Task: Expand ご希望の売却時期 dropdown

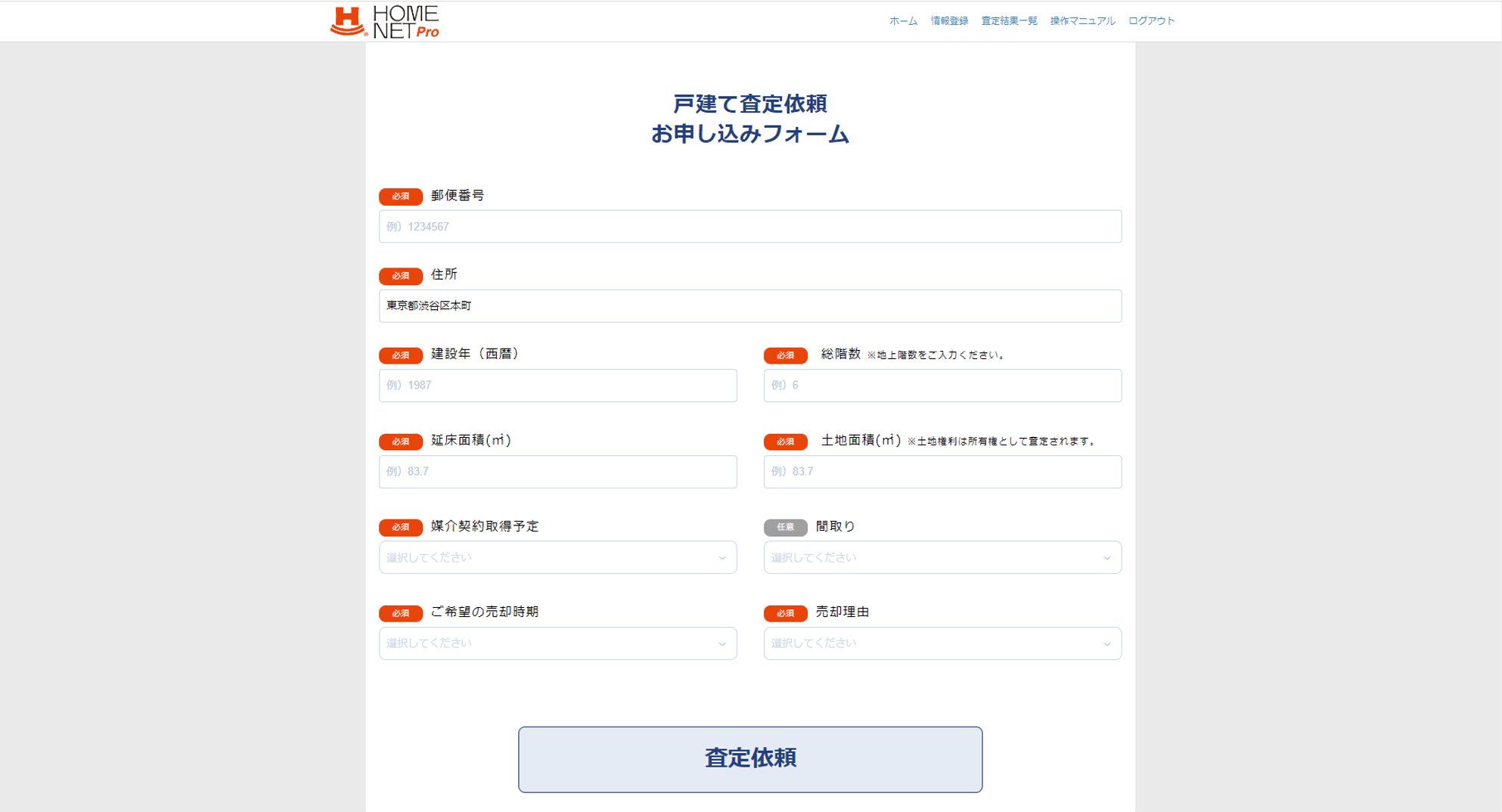Action: click(557, 643)
